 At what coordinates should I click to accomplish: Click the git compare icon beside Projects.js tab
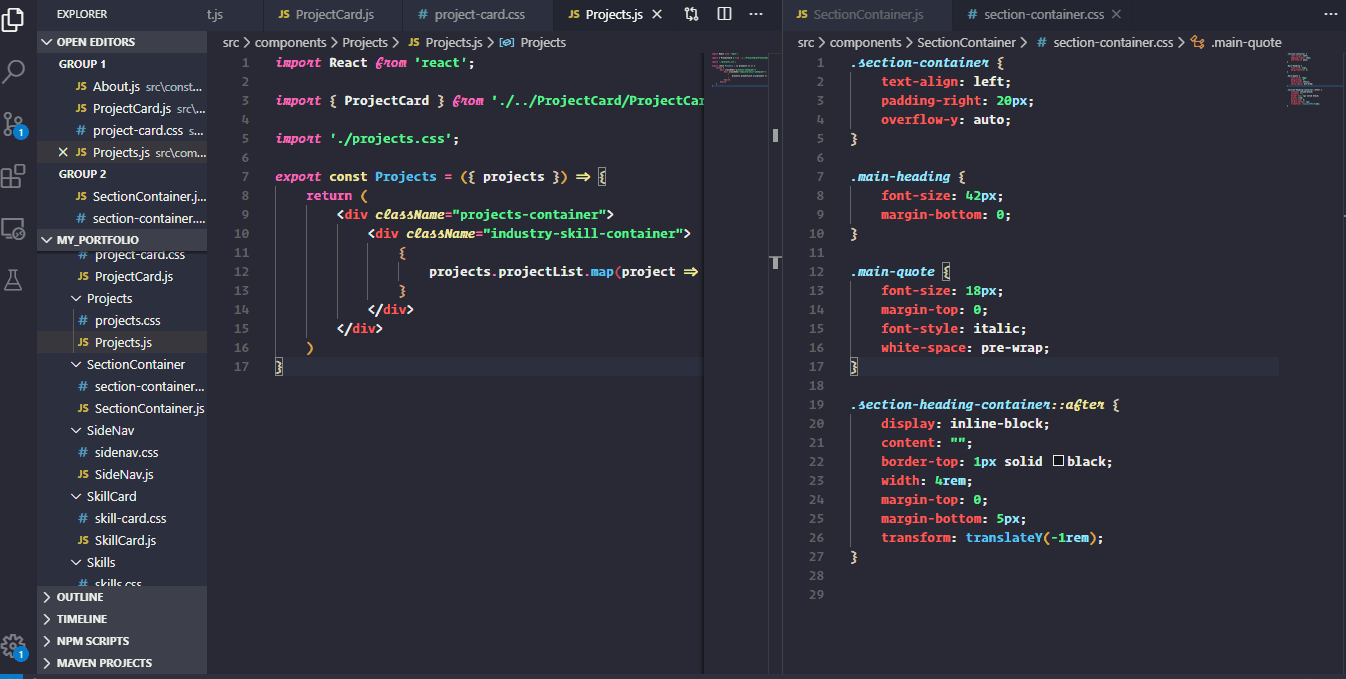(691, 14)
